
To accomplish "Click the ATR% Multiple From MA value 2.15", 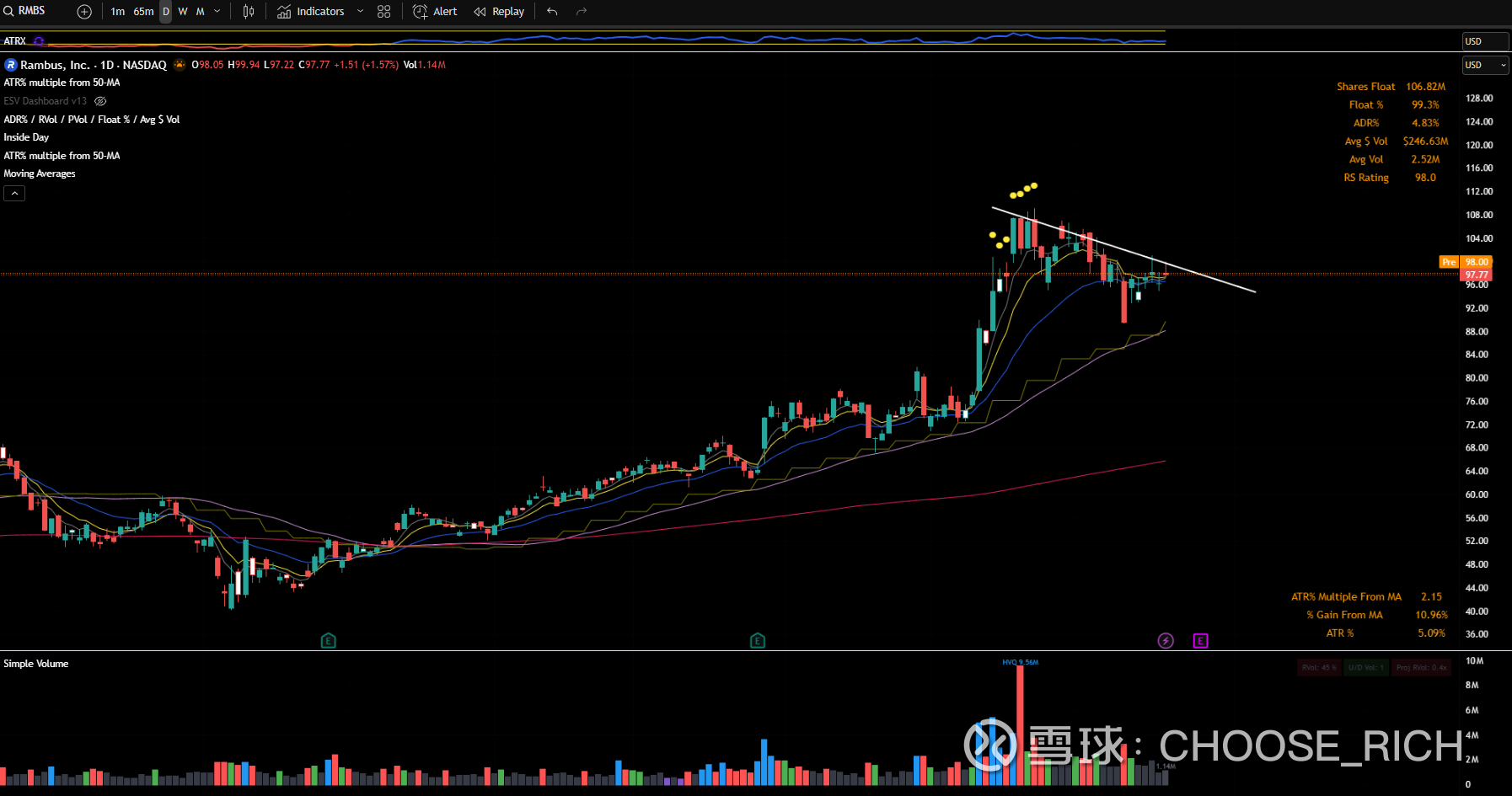I will (1432, 597).
